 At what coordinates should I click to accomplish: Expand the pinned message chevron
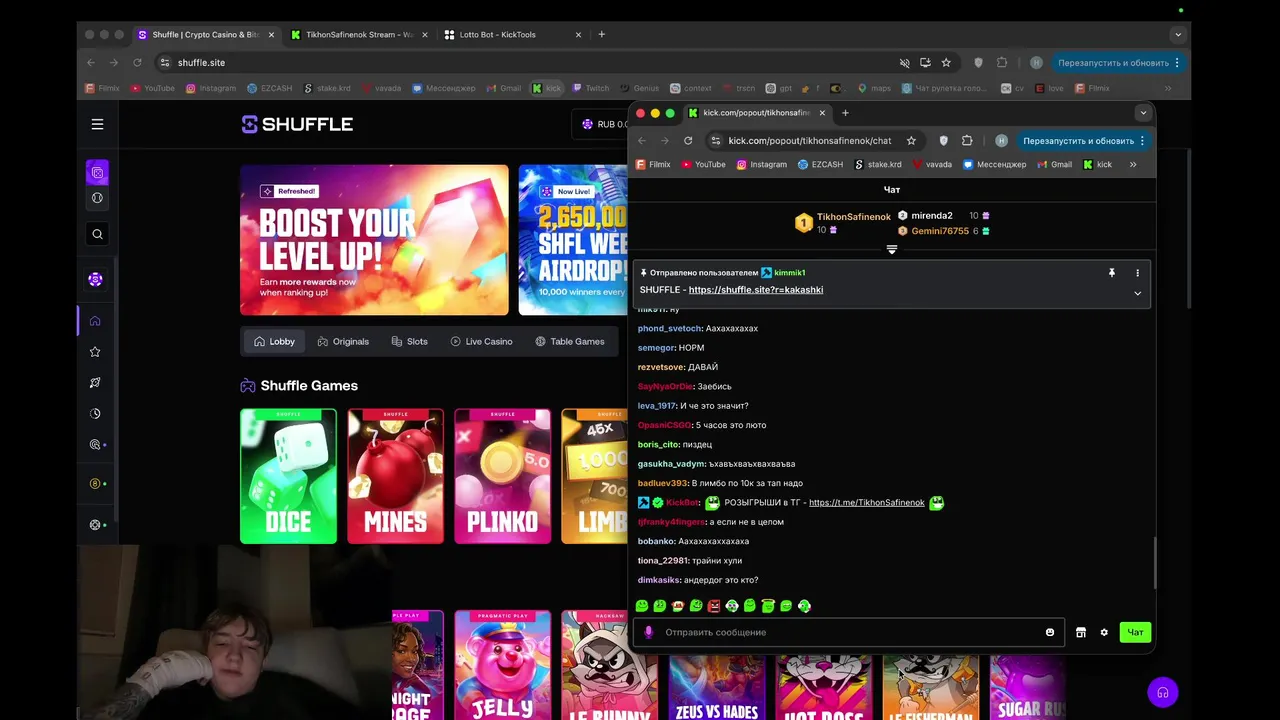pyautogui.click(x=1137, y=293)
